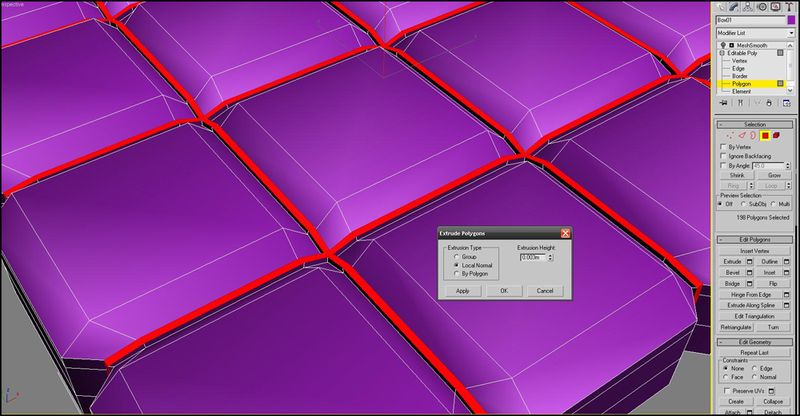Click Grow selection button
Screen dimensions: 800x416
pos(774,175)
